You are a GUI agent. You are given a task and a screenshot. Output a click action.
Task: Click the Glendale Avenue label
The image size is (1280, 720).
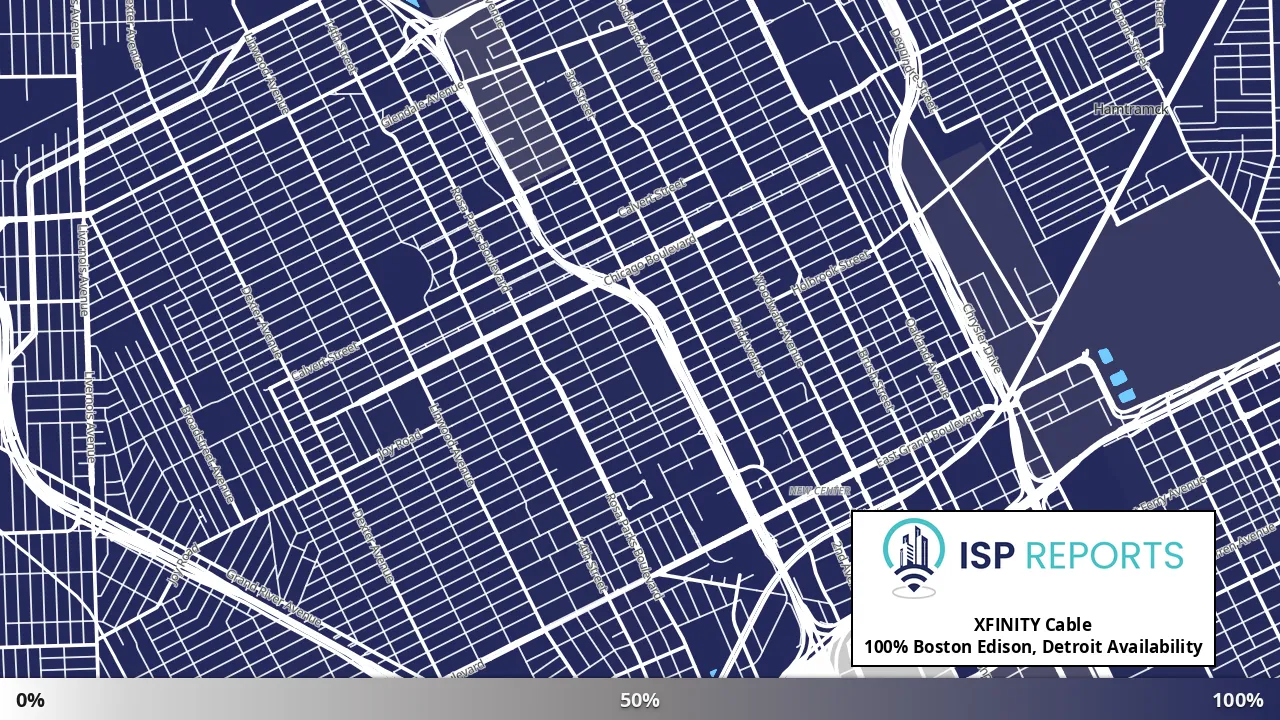422,104
